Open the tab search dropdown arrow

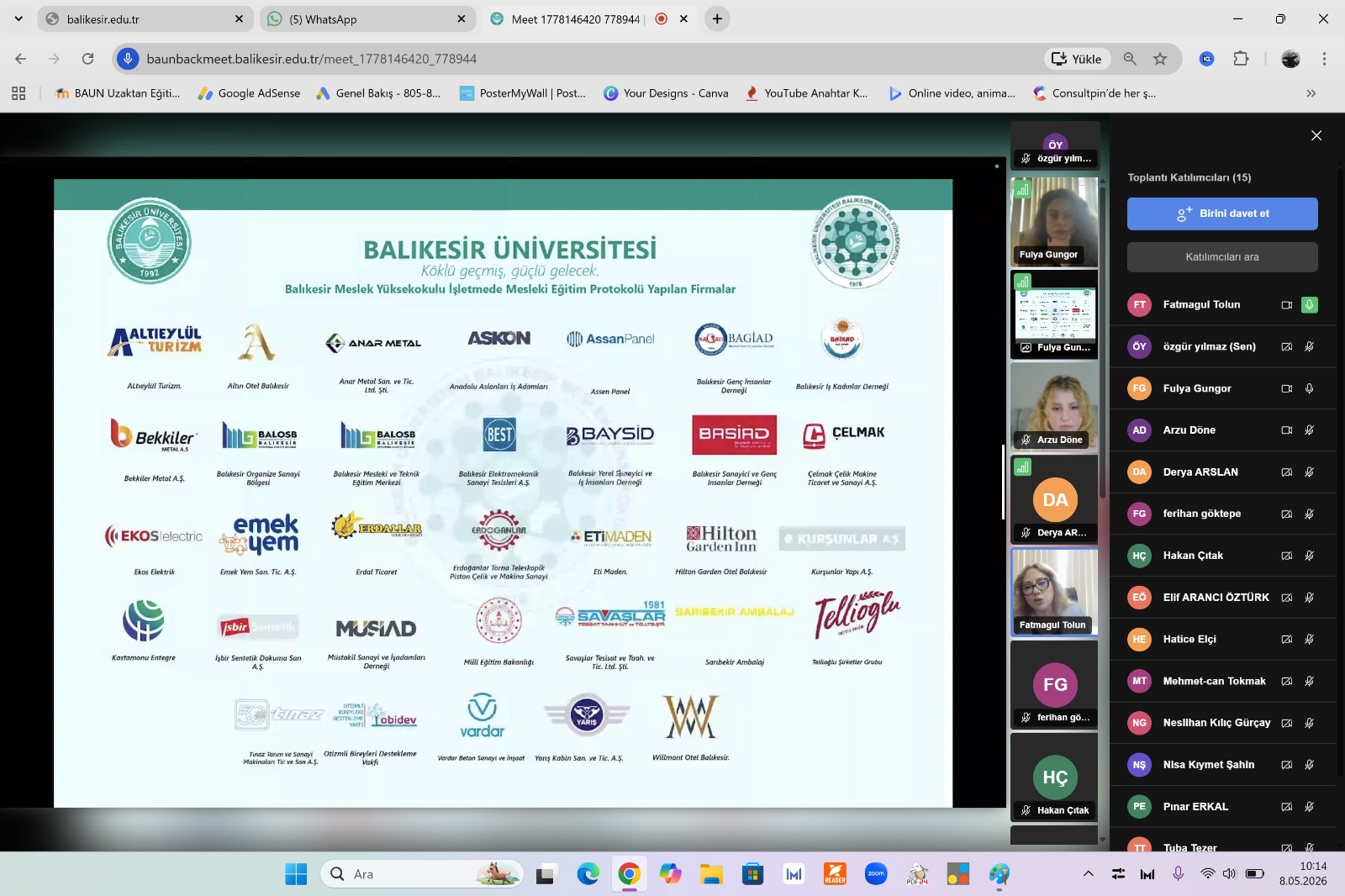click(18, 18)
